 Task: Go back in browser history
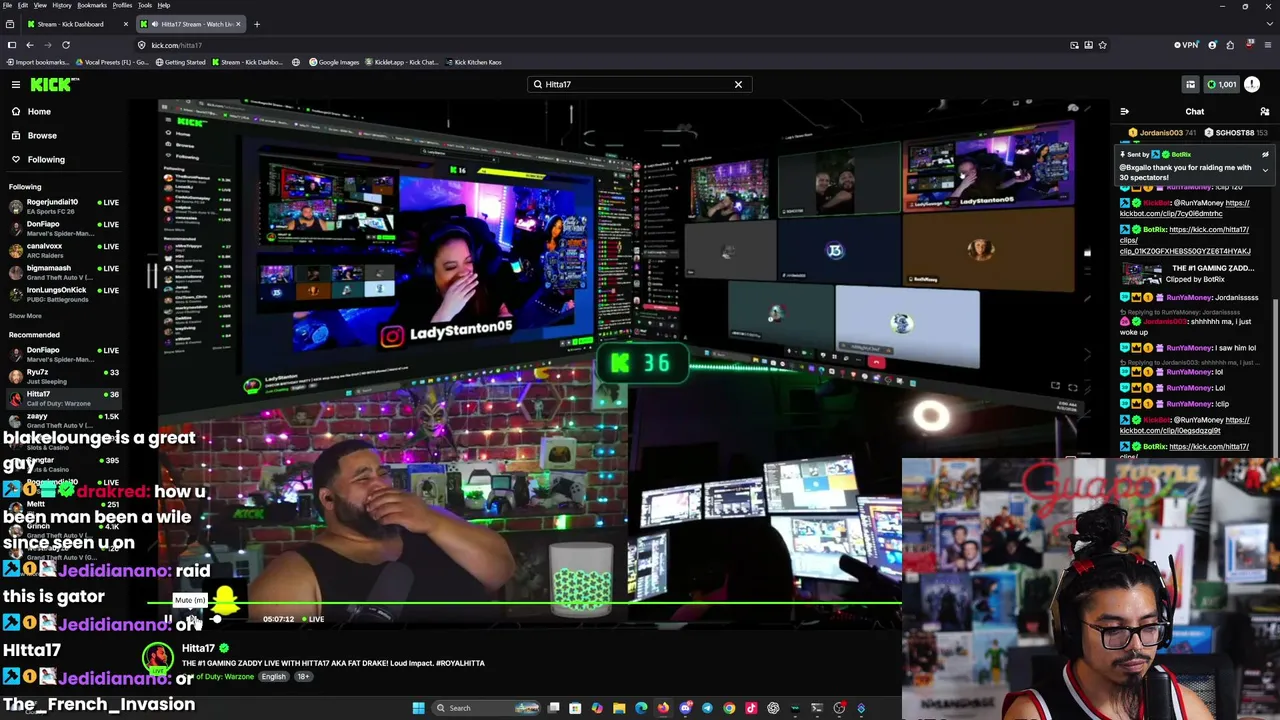30,45
